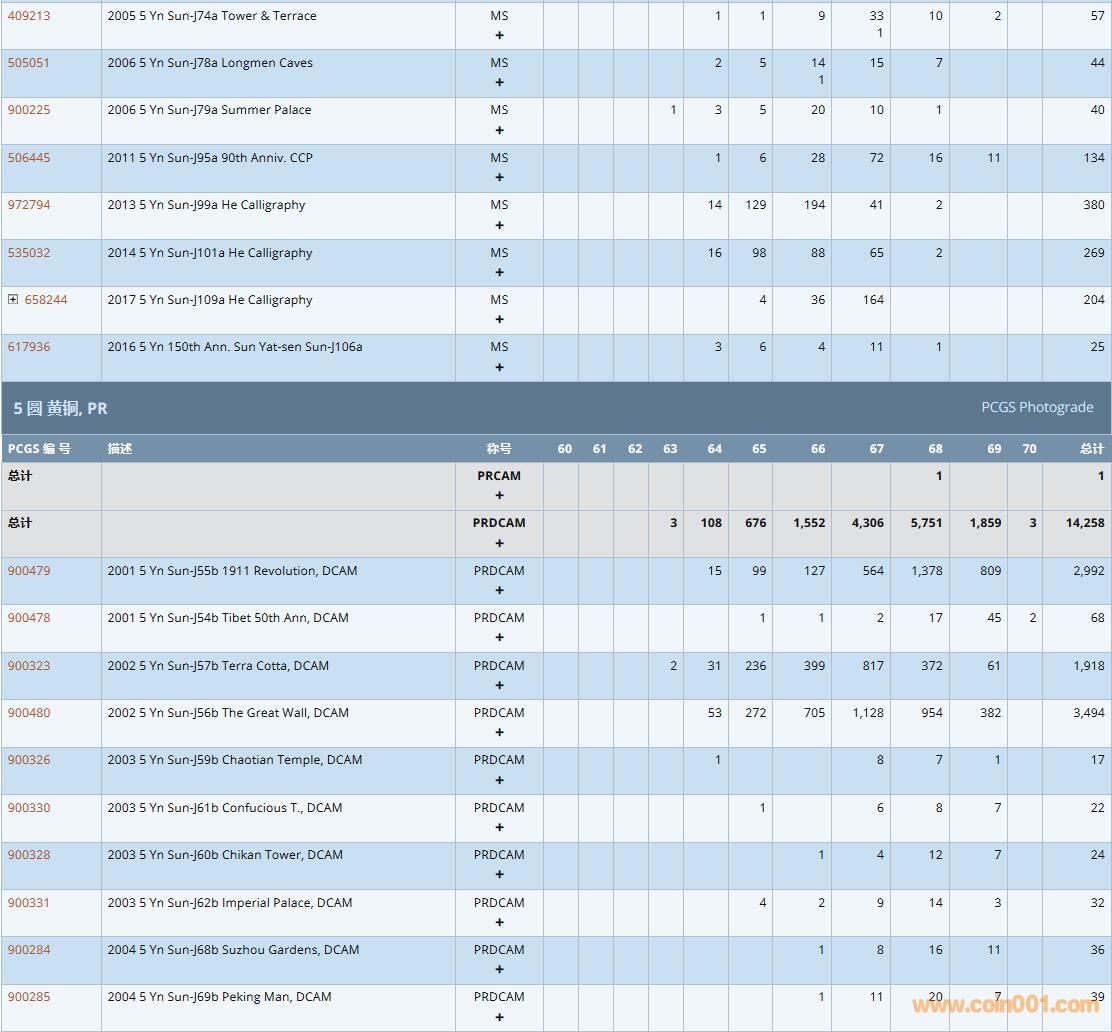Click plus under PRDCAM for Chaotian Temple row
The height and width of the screenshot is (1032, 1112).
(499, 780)
